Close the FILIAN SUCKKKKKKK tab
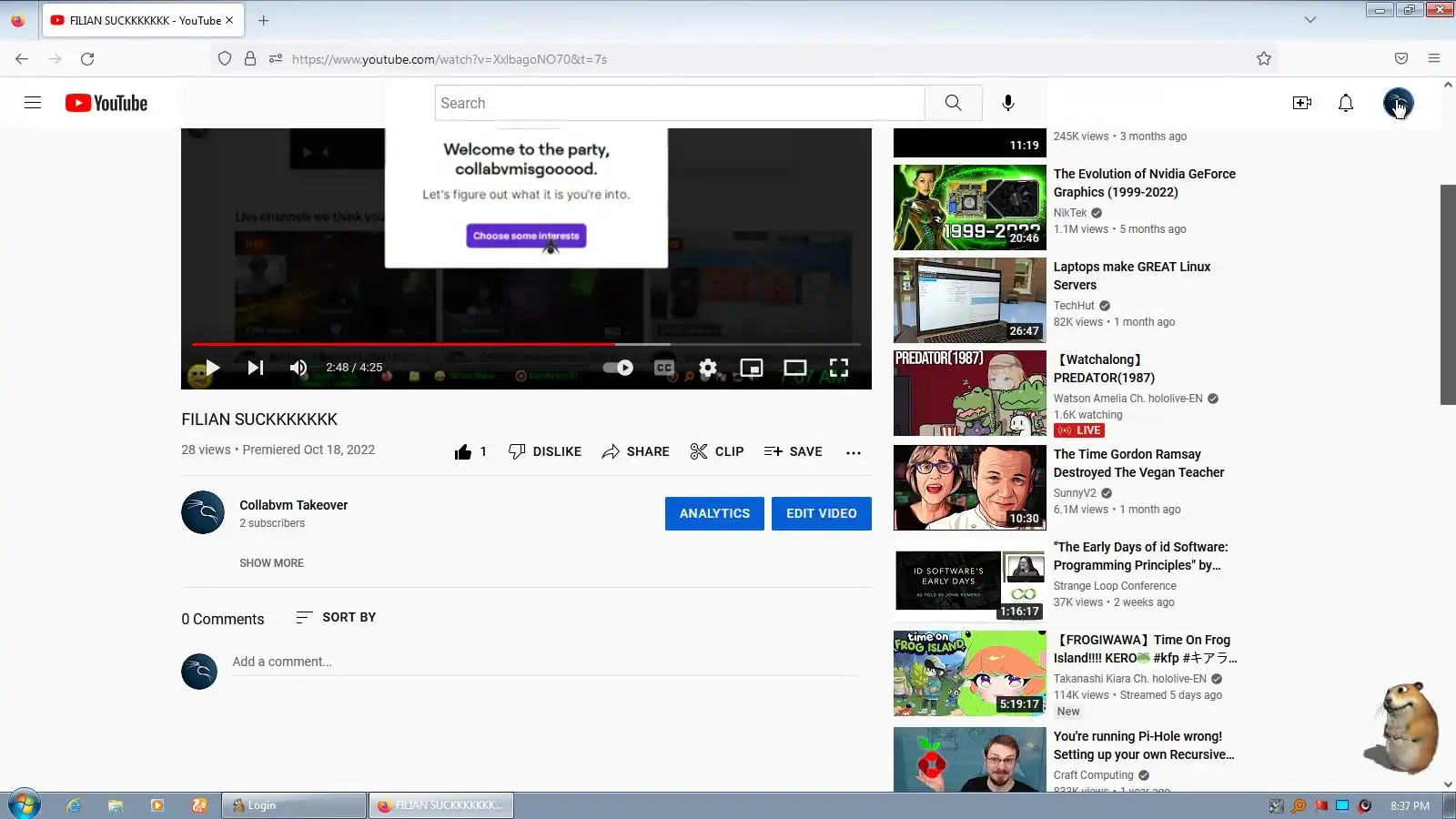The height and width of the screenshot is (819, 1456). [x=229, y=20]
